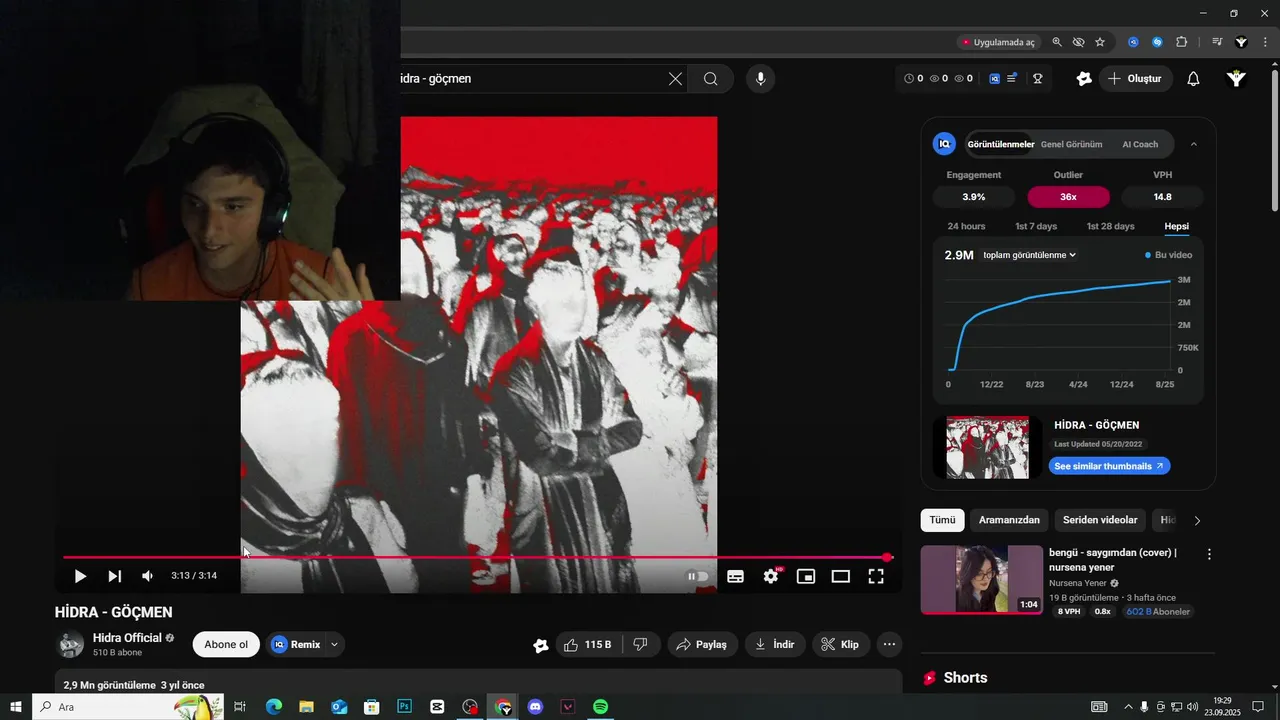Skip to the next video
This screenshot has height=720, width=1280.
(115, 576)
